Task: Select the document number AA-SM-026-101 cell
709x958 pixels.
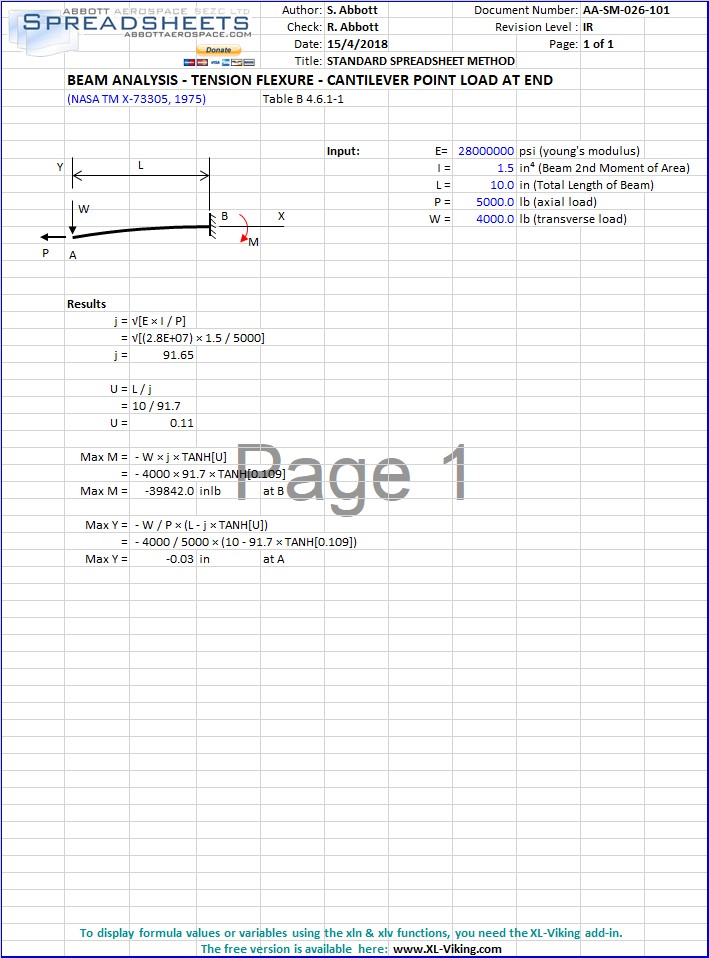Action: (626, 10)
